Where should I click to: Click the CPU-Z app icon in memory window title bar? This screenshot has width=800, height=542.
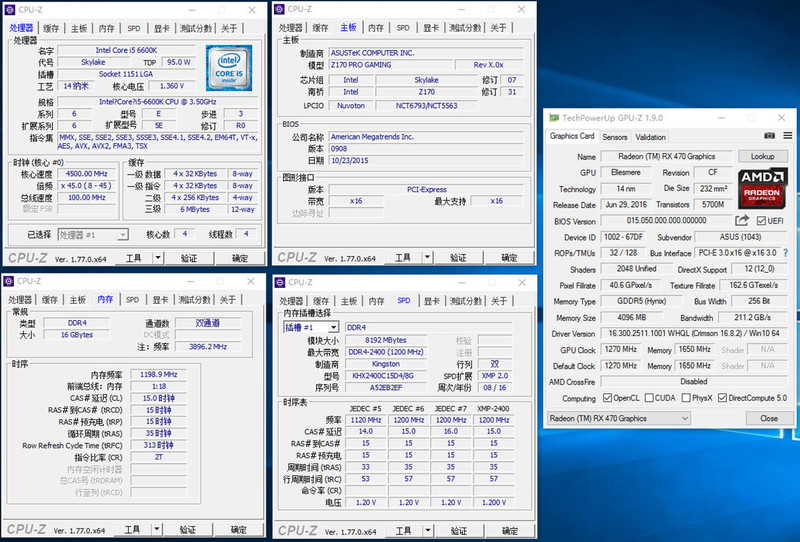pyautogui.click(x=8, y=281)
